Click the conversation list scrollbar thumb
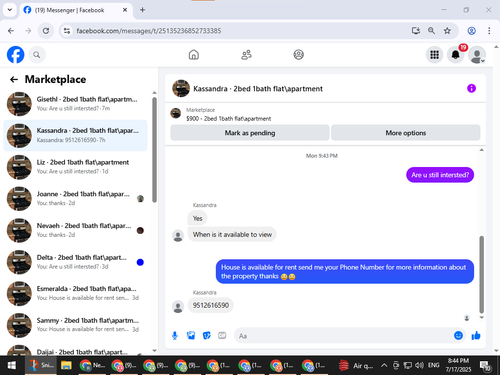500x375 pixels. [154, 149]
